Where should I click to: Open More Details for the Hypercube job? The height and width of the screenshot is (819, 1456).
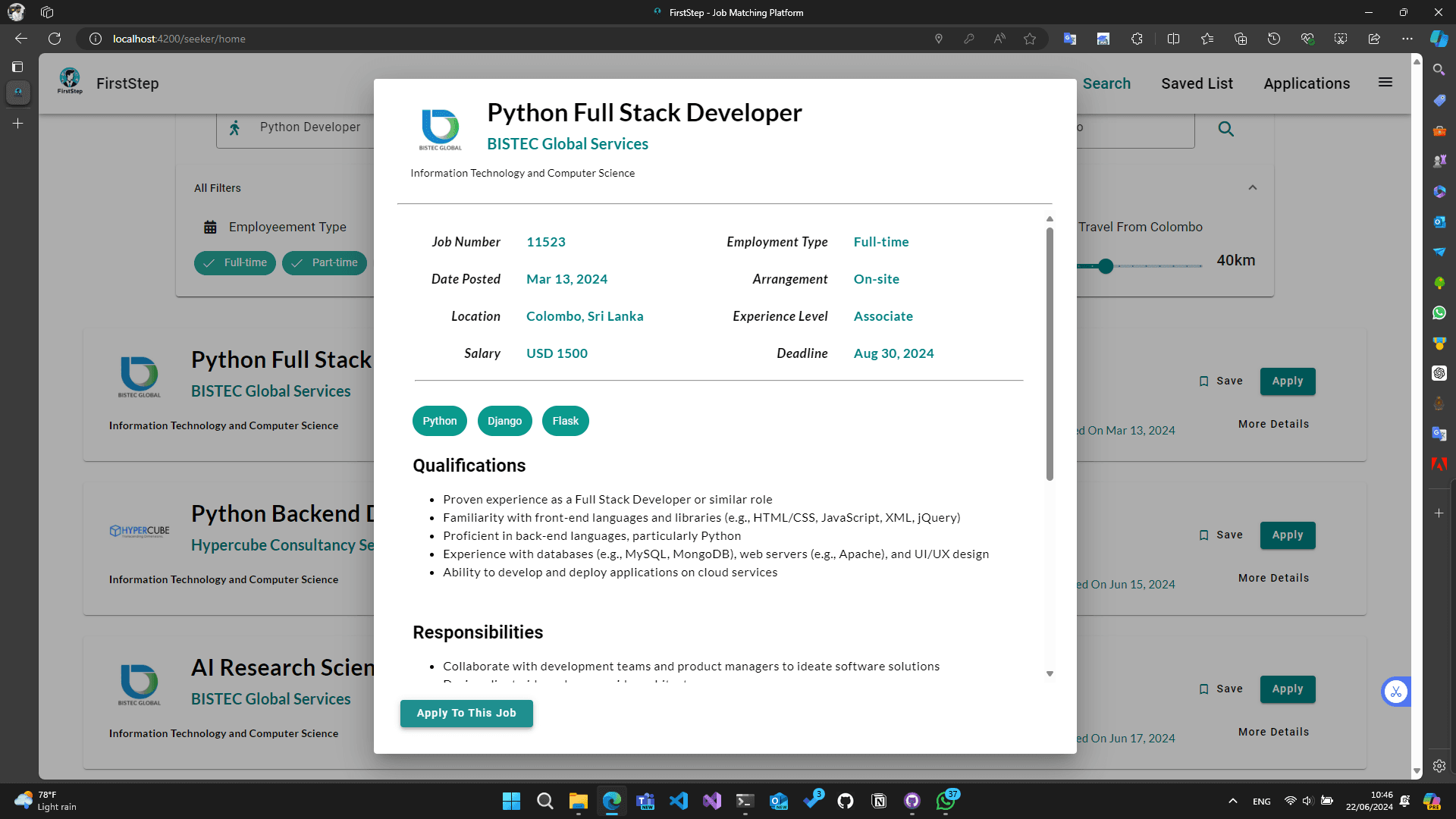1273,577
